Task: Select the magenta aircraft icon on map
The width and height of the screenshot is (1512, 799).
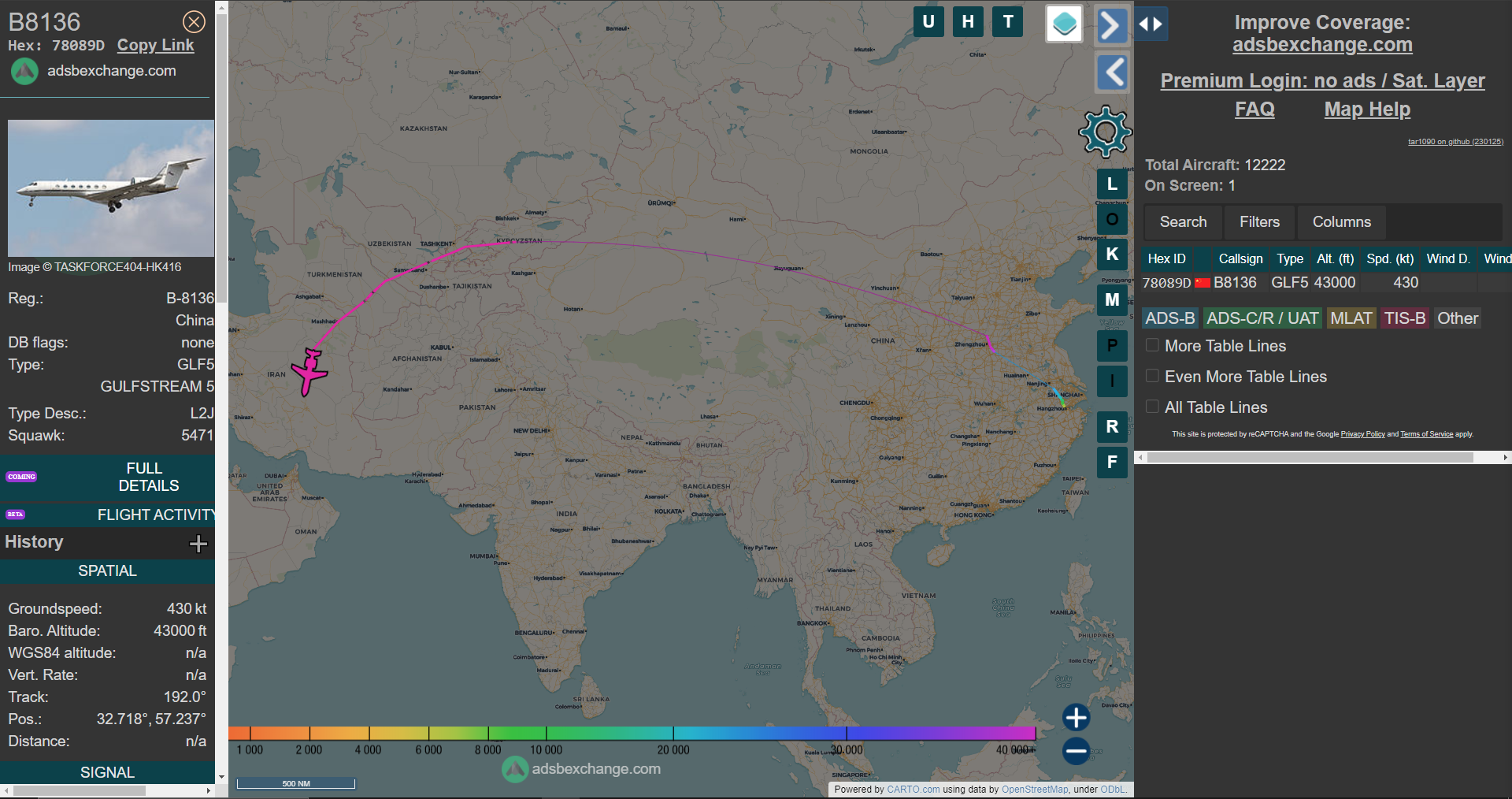Action: tap(309, 372)
